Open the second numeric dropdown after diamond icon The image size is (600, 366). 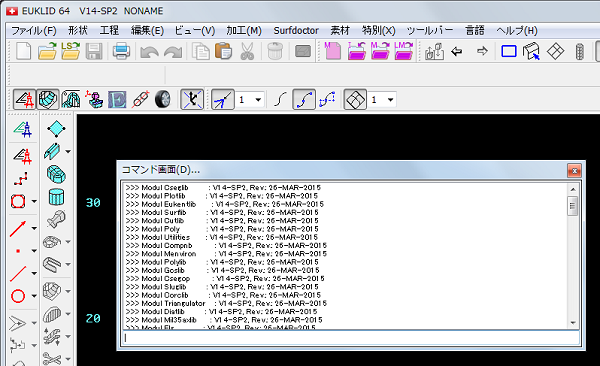pyautogui.click(x=382, y=100)
